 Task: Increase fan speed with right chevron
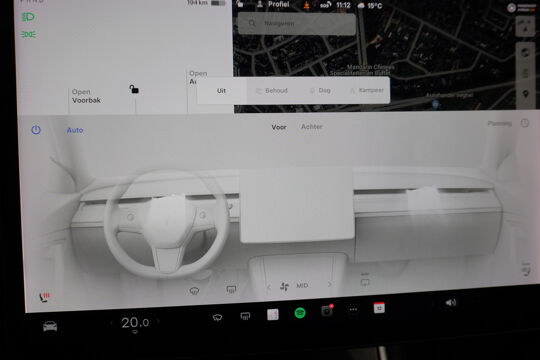tap(330, 284)
